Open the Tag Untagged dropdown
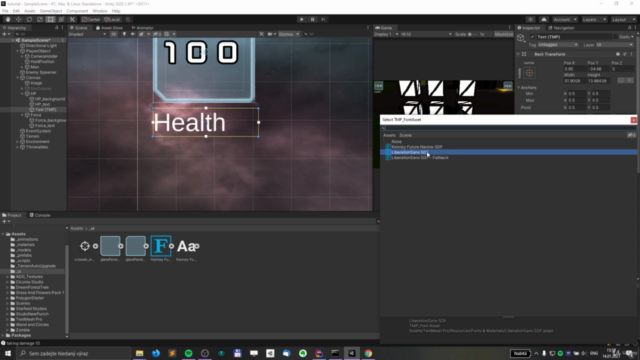The image size is (640, 360). [x=558, y=44]
